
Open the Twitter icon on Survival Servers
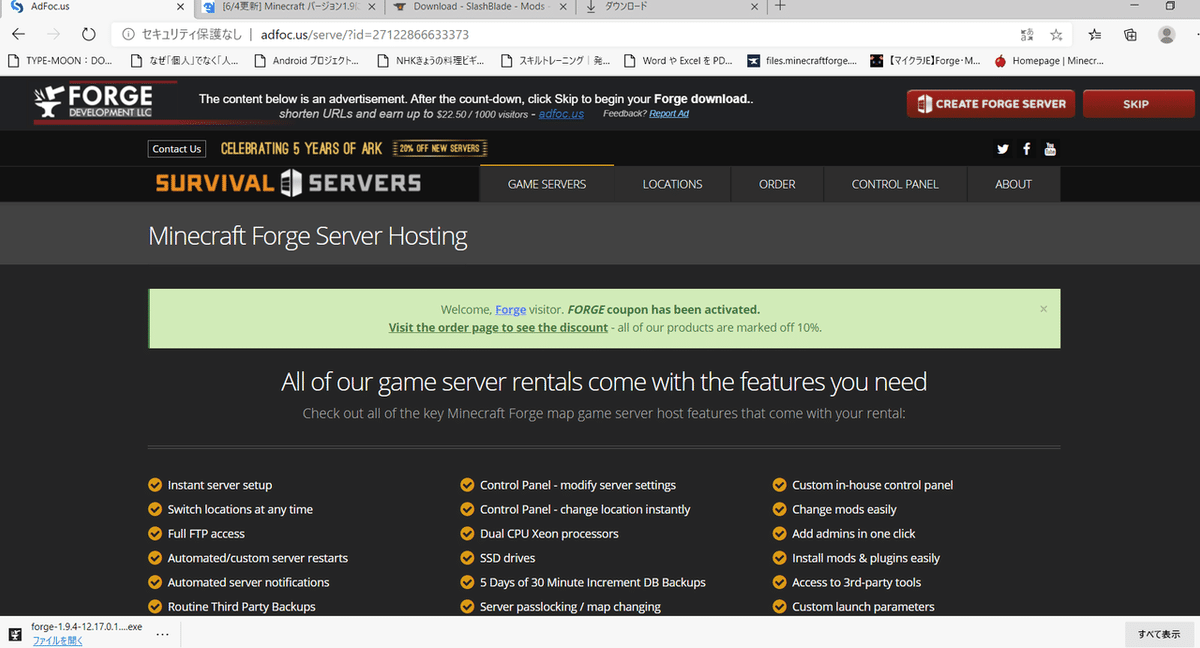[1003, 149]
